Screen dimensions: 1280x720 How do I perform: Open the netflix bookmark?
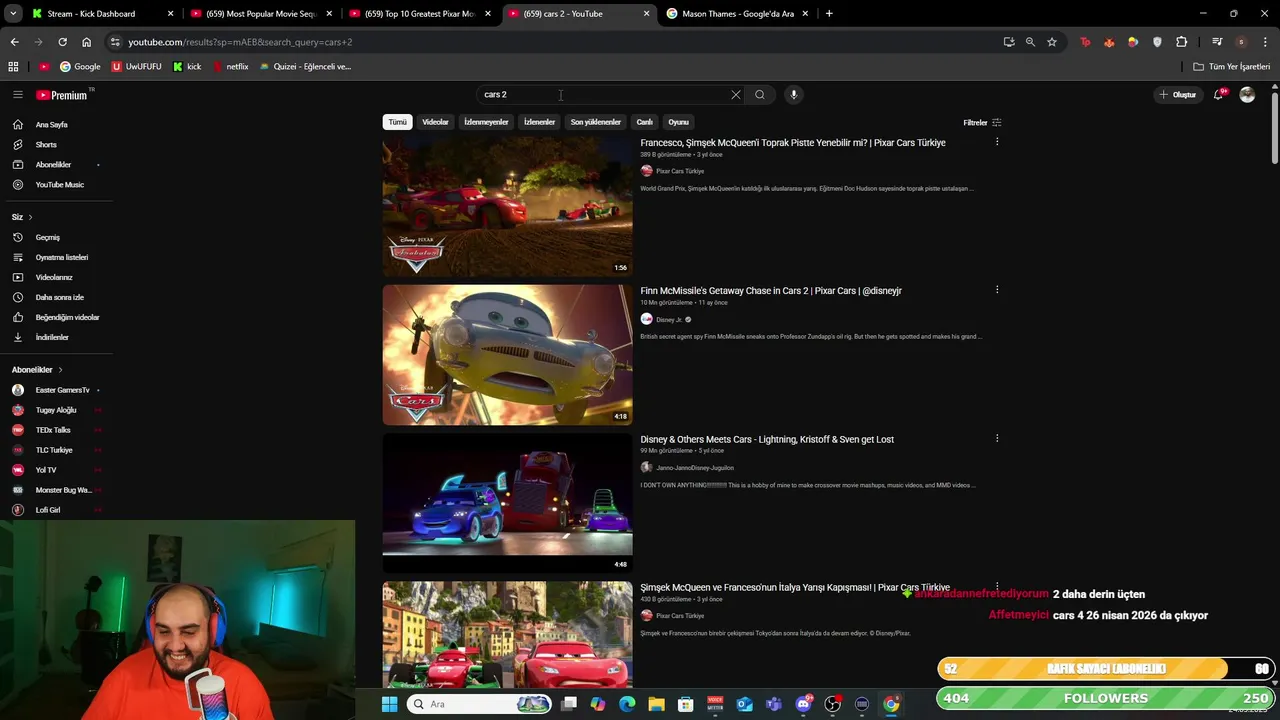(230, 67)
